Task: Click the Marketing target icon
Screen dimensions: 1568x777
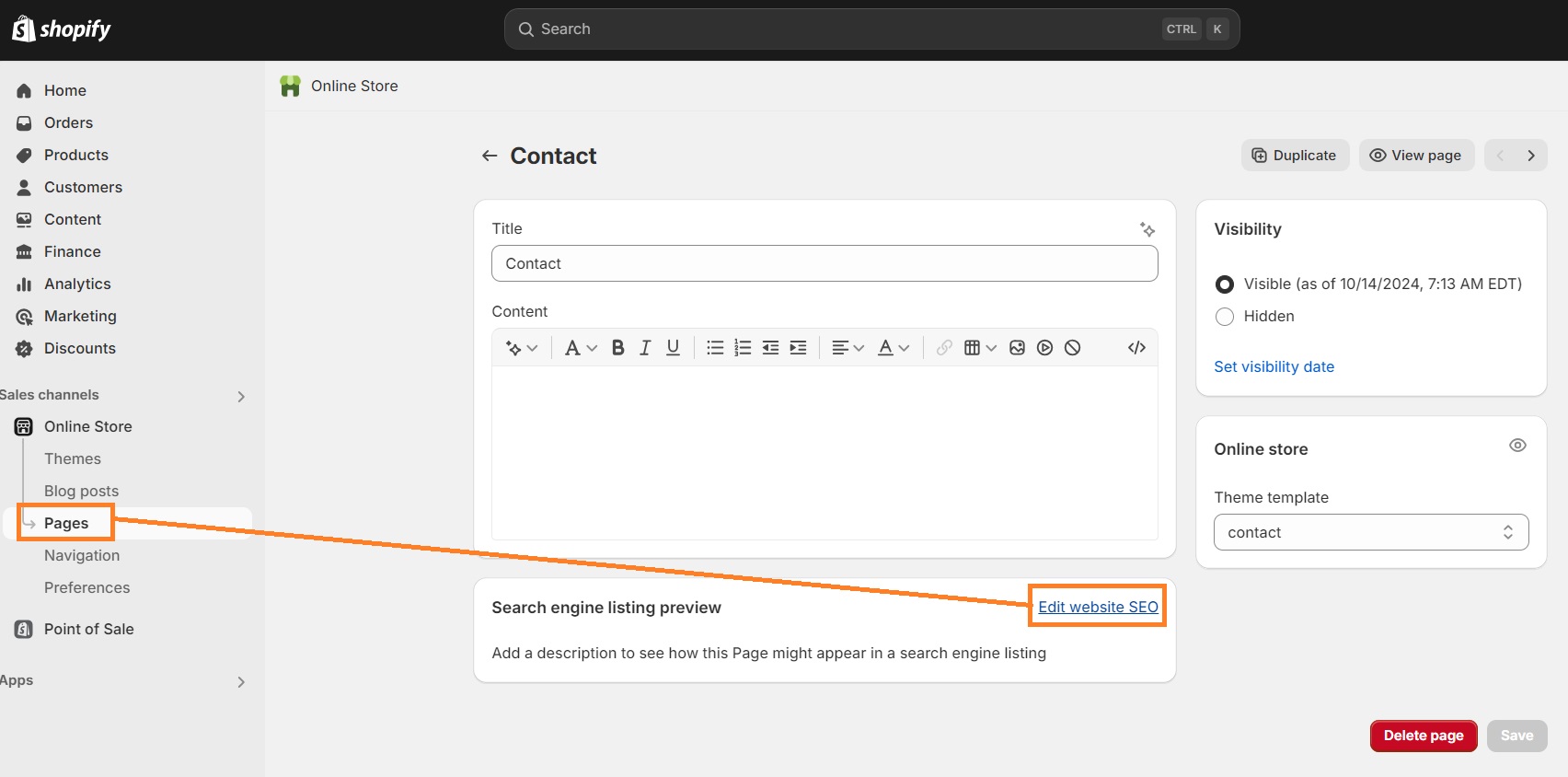Action: (24, 317)
